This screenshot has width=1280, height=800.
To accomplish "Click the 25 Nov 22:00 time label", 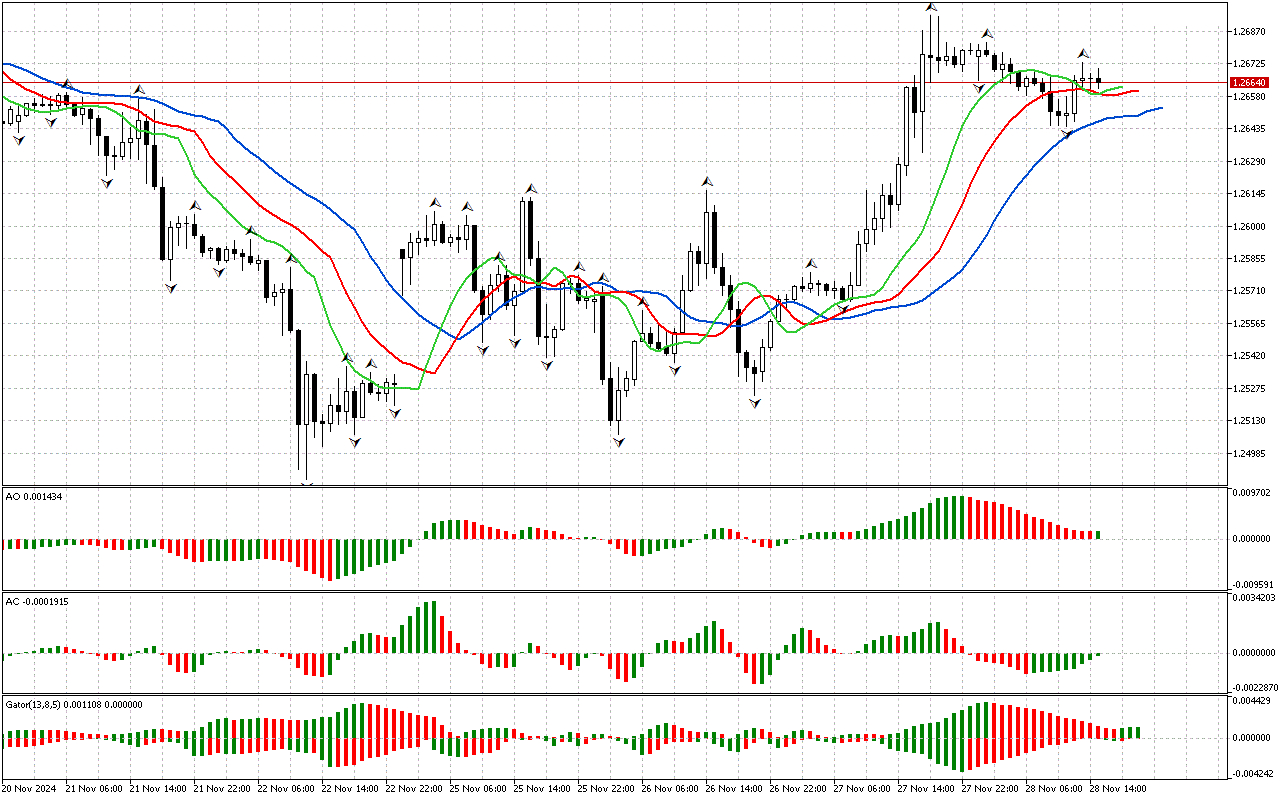I will (606, 788).
